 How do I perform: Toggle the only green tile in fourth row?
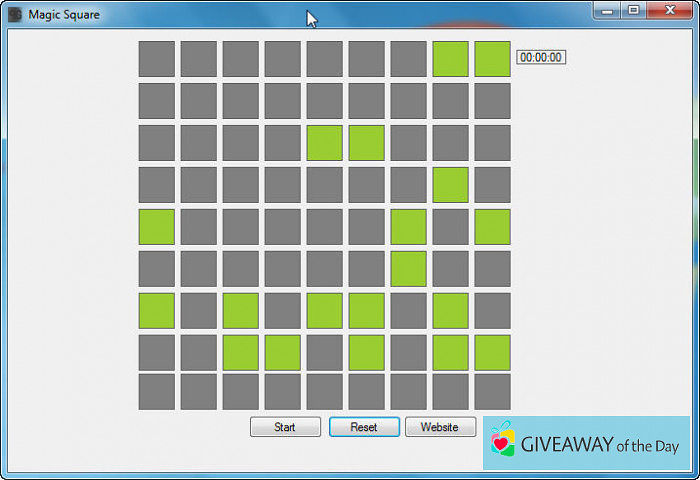coord(450,185)
